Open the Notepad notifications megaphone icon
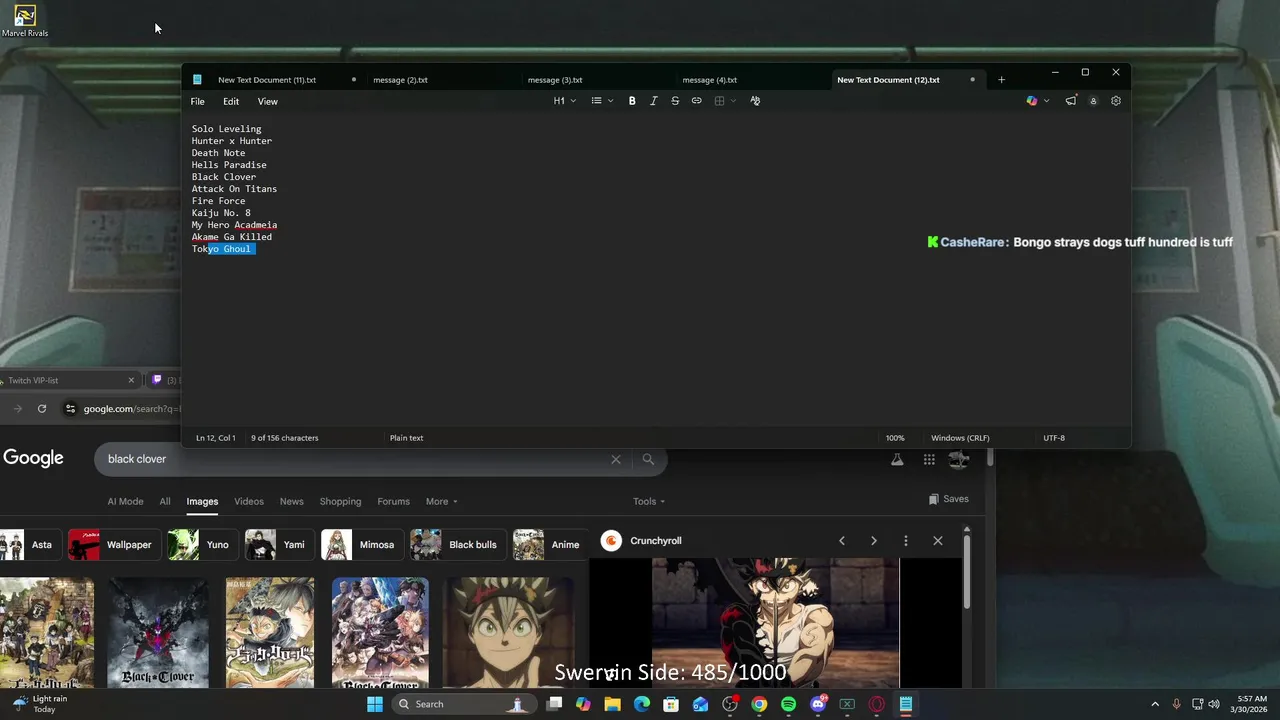Viewport: 1280px width, 720px height. tap(1071, 101)
